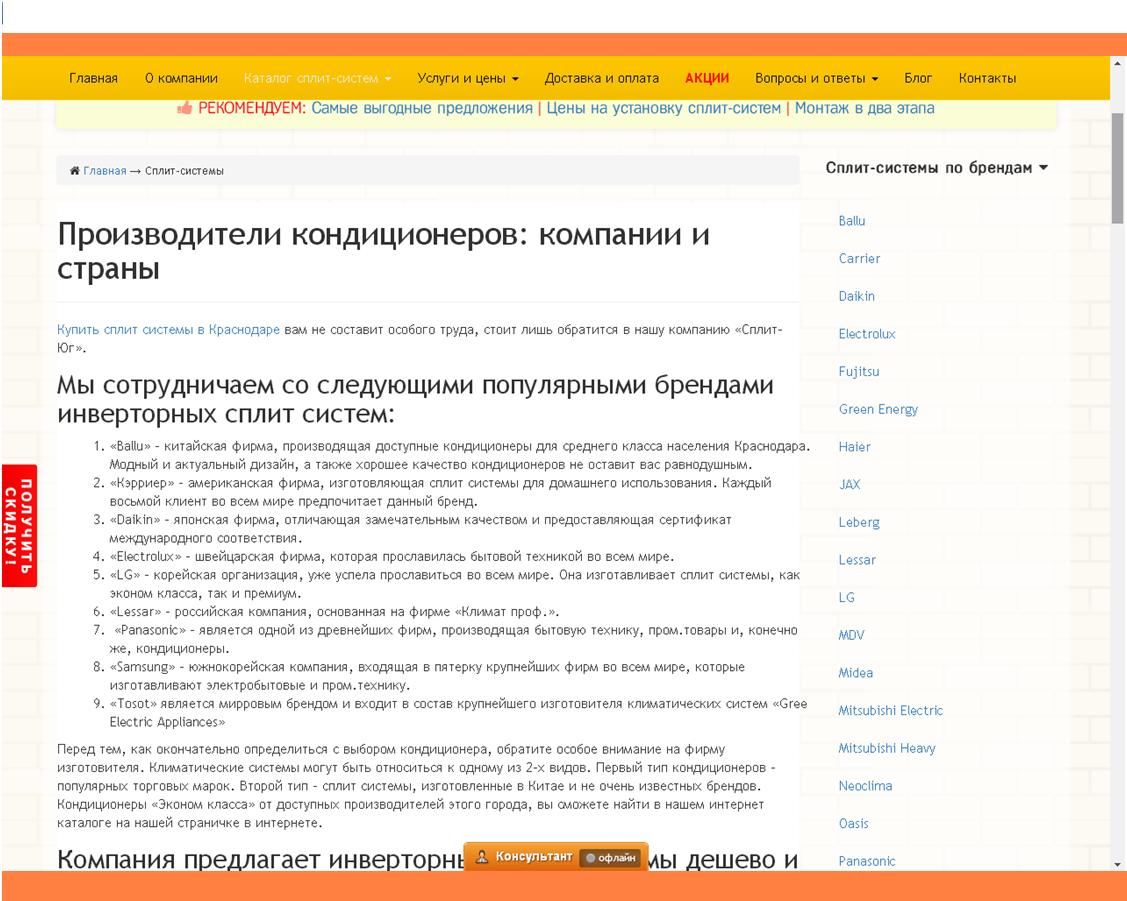Select Panasonic brand link in sidebar
1127x901 pixels.
tap(867, 861)
